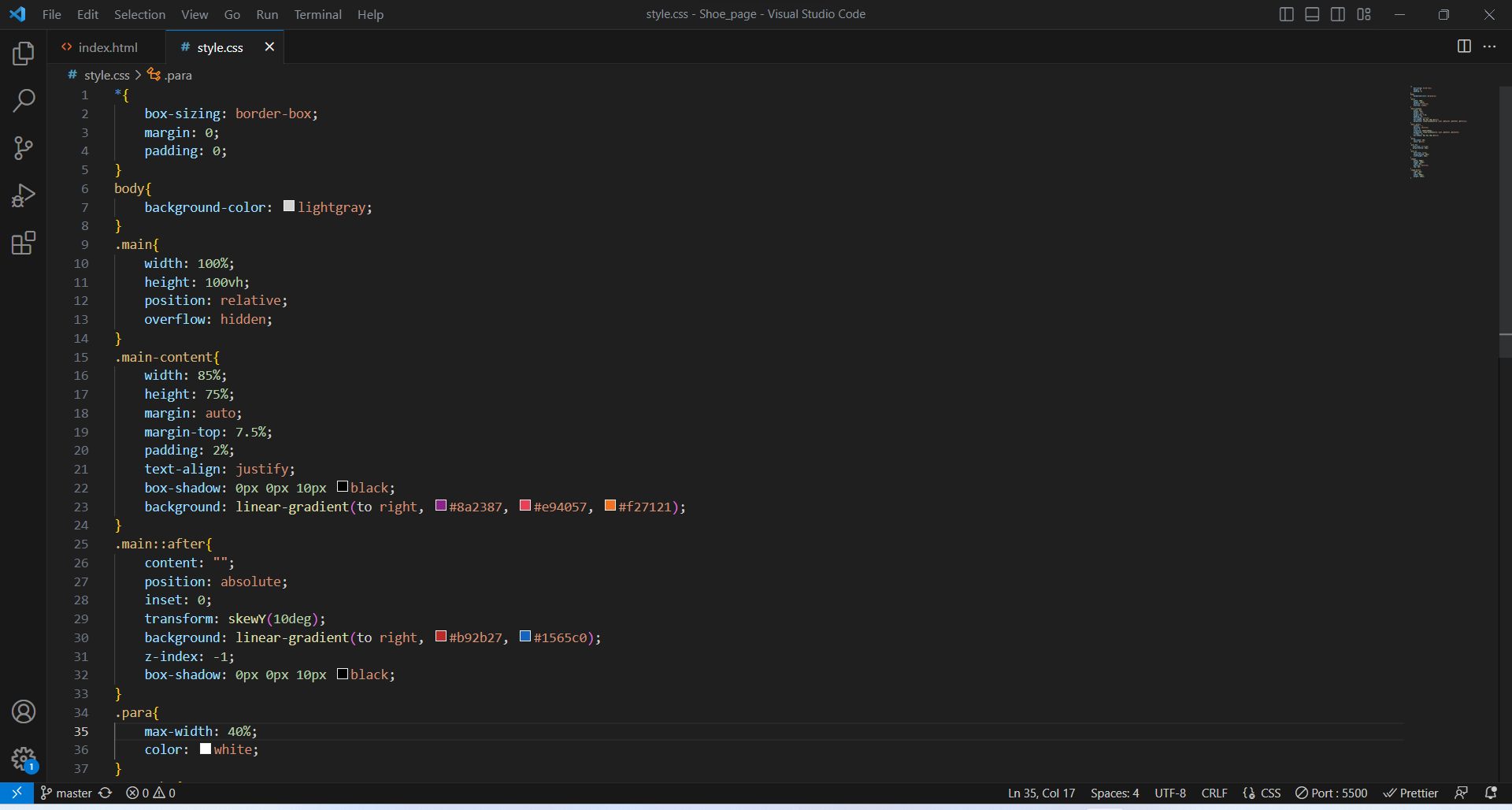Open the remote window indicator
This screenshot has width=1512, height=810.
pos(16,793)
